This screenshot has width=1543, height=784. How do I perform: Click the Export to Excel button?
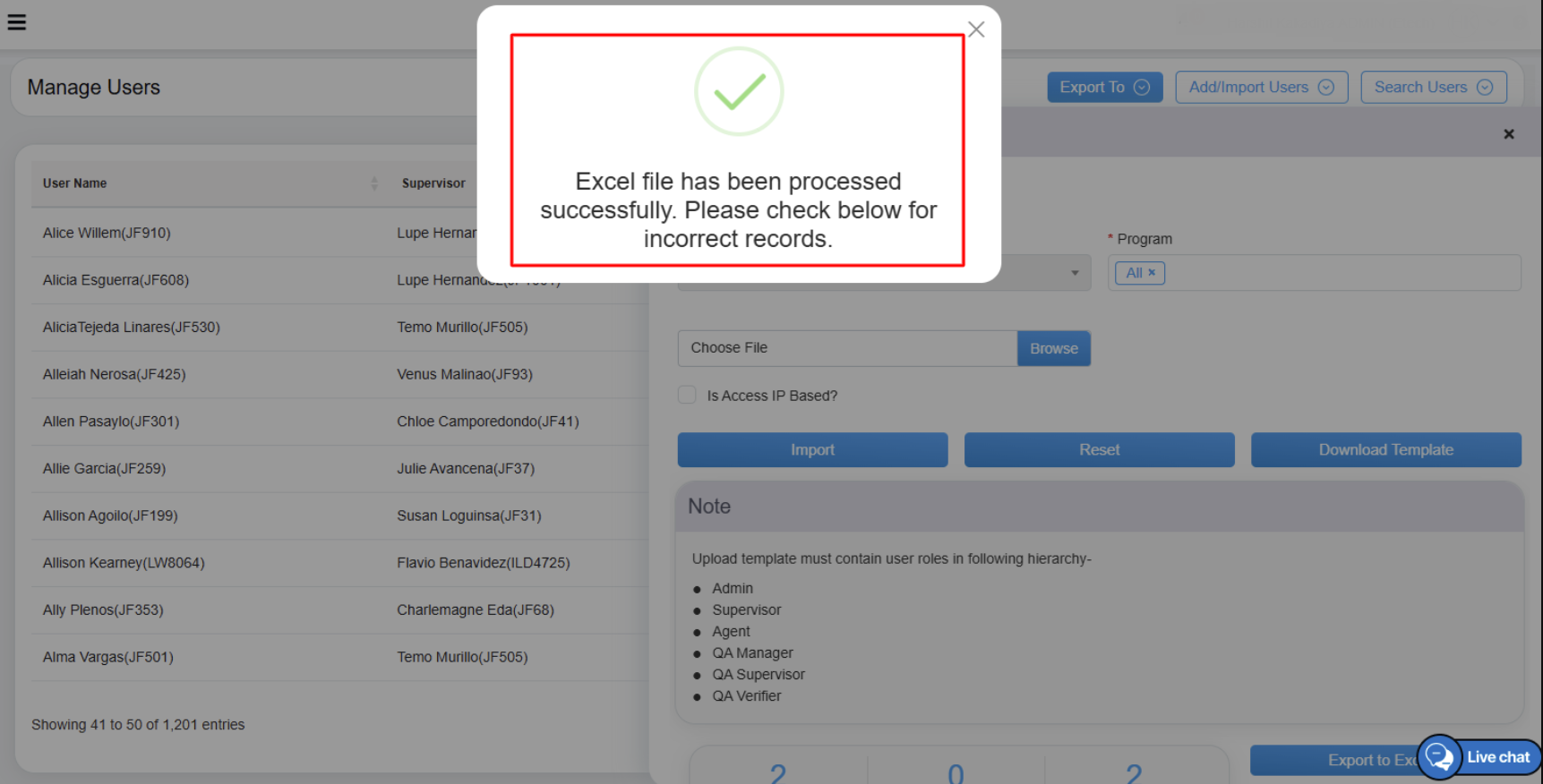[1334, 761]
